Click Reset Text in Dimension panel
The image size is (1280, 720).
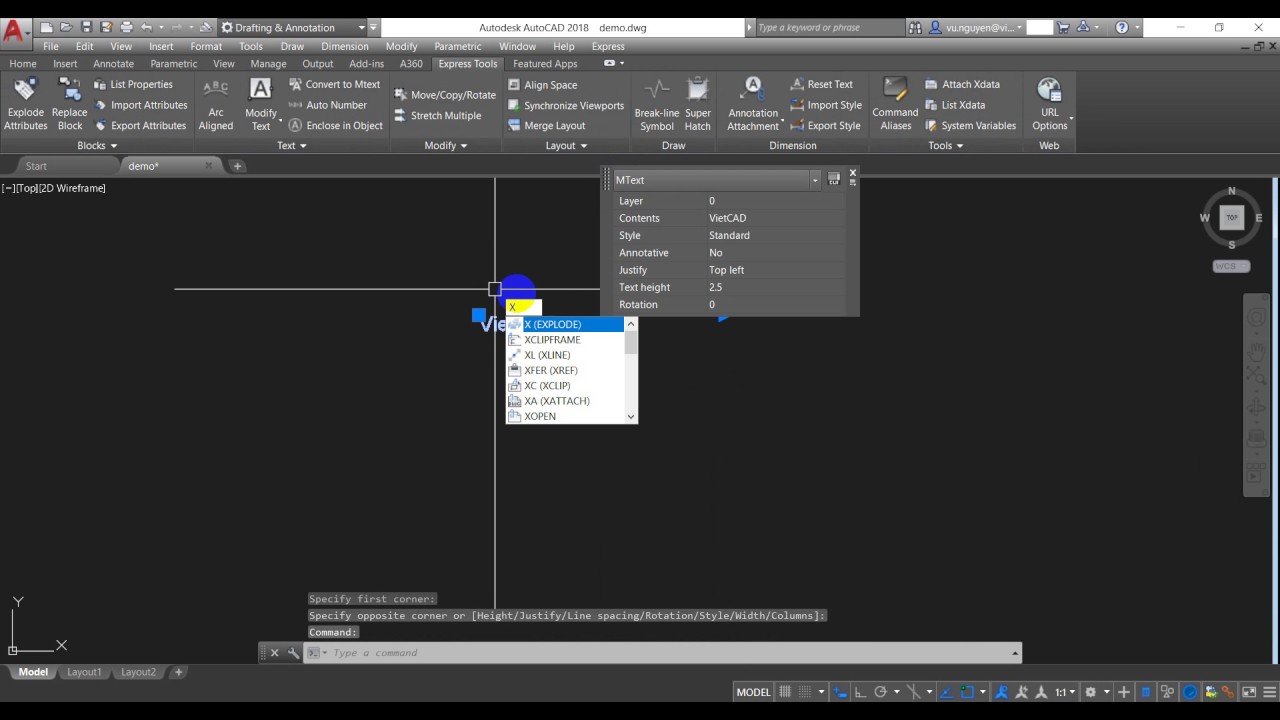[821, 85]
